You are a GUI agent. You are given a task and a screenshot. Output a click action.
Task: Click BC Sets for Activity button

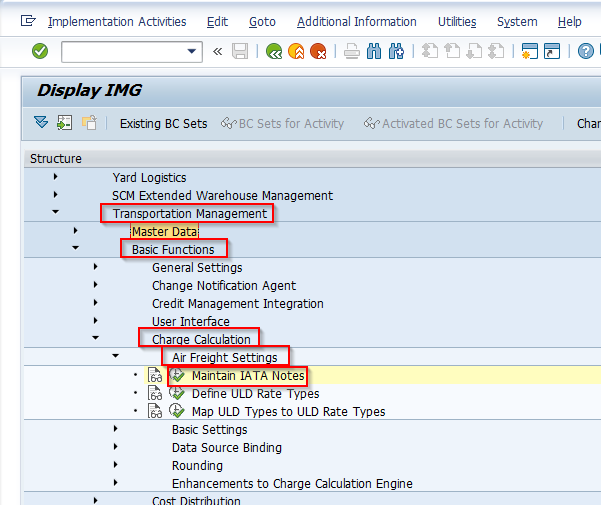(x=282, y=123)
